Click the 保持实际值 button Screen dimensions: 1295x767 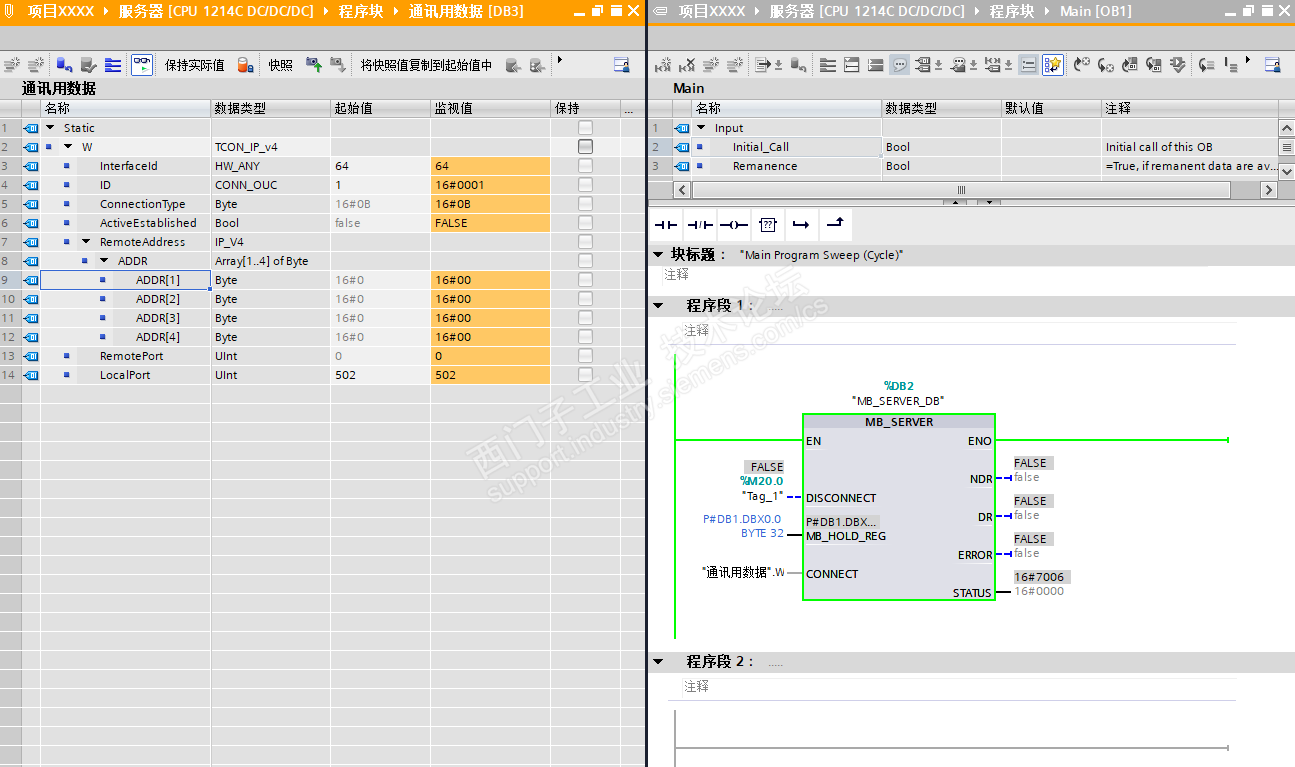point(194,65)
